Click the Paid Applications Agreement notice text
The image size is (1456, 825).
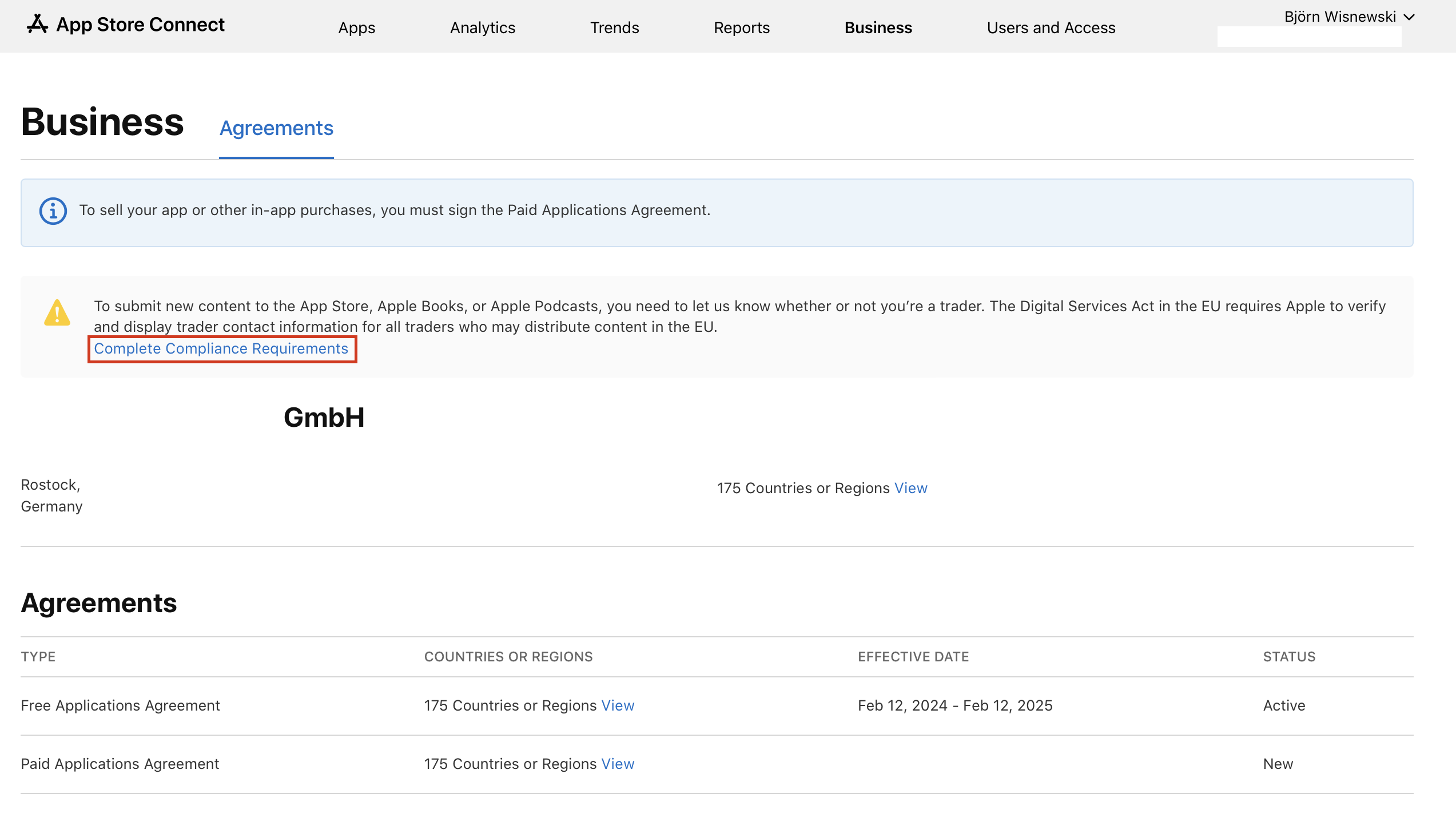click(395, 211)
